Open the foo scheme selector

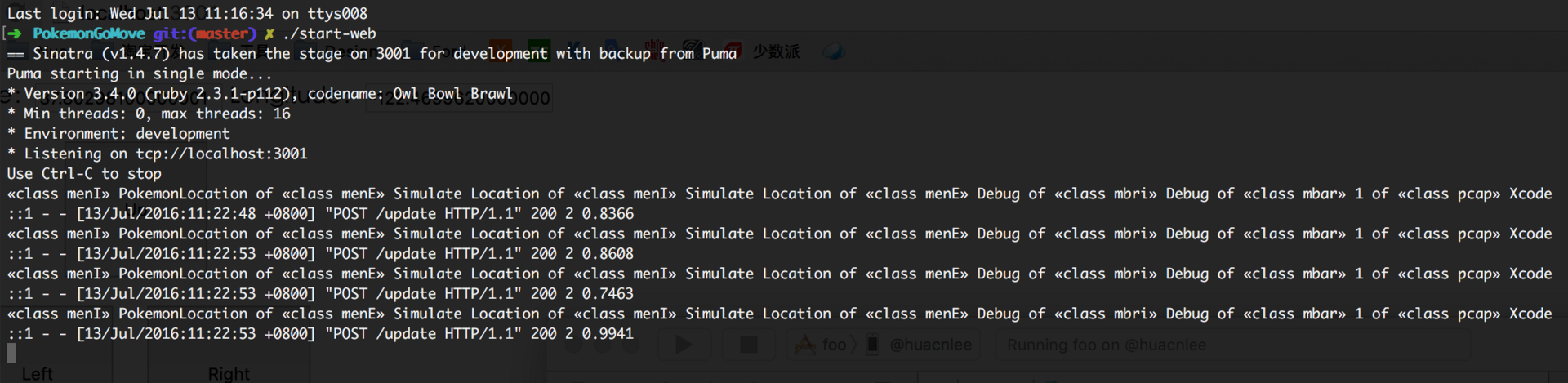(833, 345)
